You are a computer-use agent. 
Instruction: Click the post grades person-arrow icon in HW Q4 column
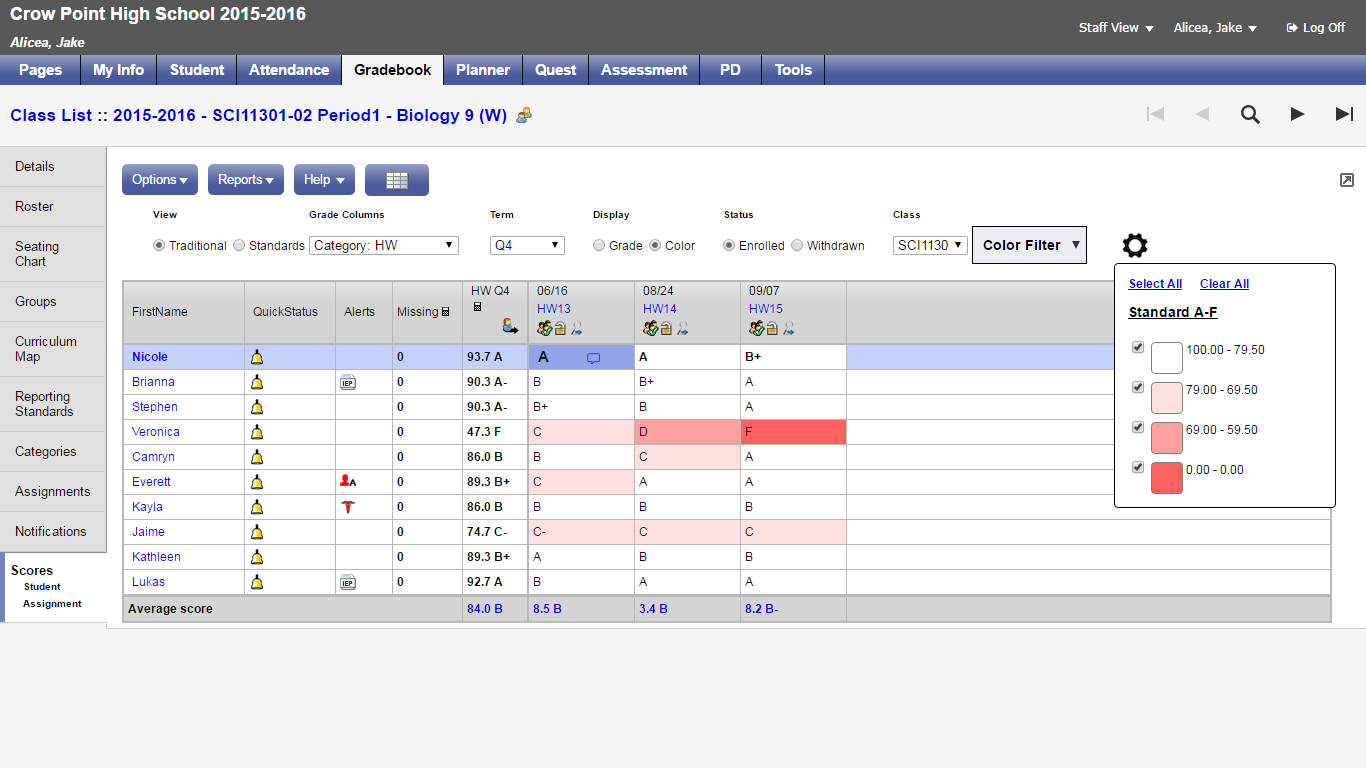click(511, 325)
